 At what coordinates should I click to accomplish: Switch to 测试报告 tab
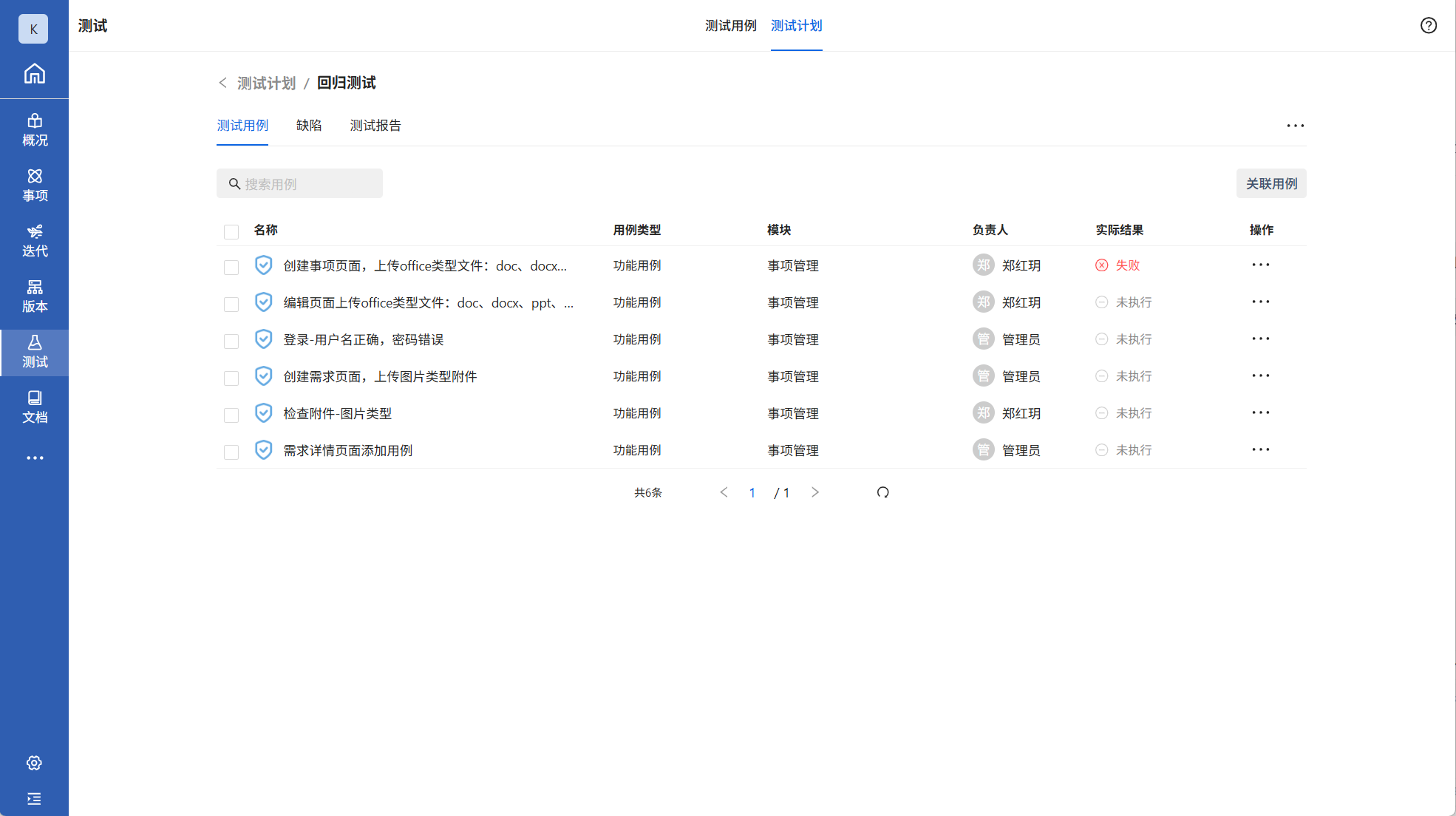coord(375,126)
